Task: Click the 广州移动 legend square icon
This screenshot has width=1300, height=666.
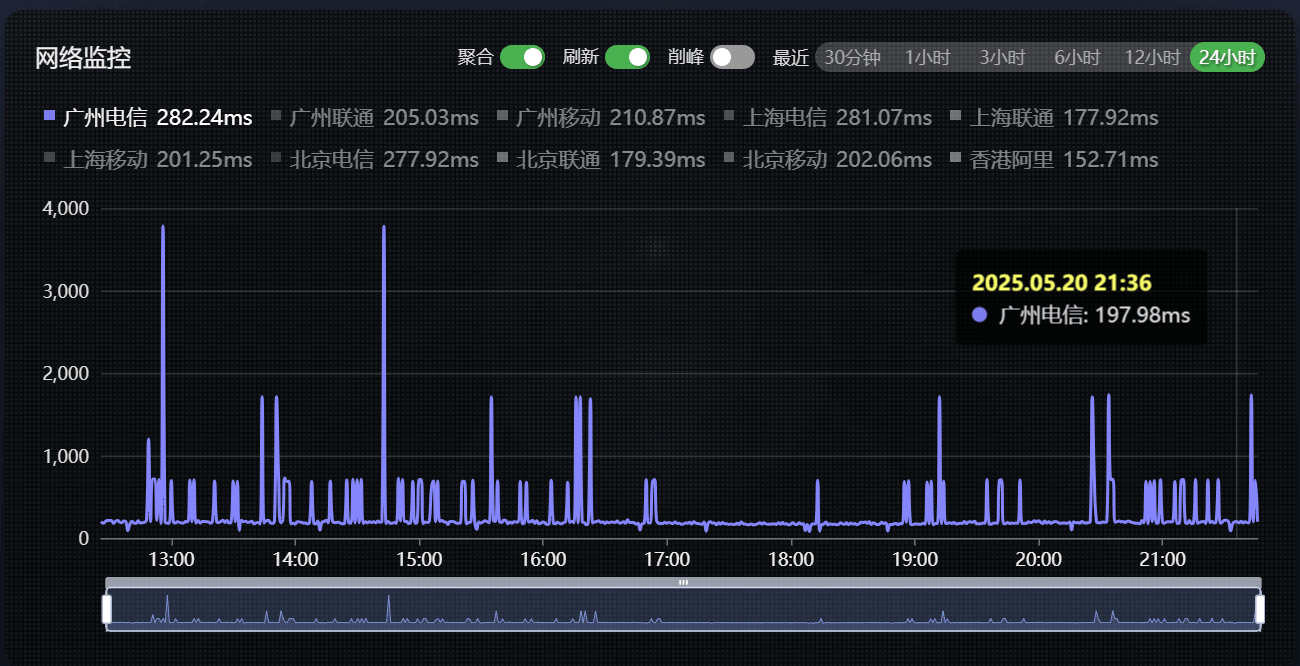Action: coord(503,117)
